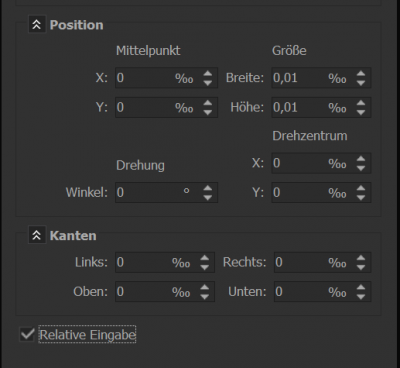Select the Mittelpunkt X input field

pos(166,78)
